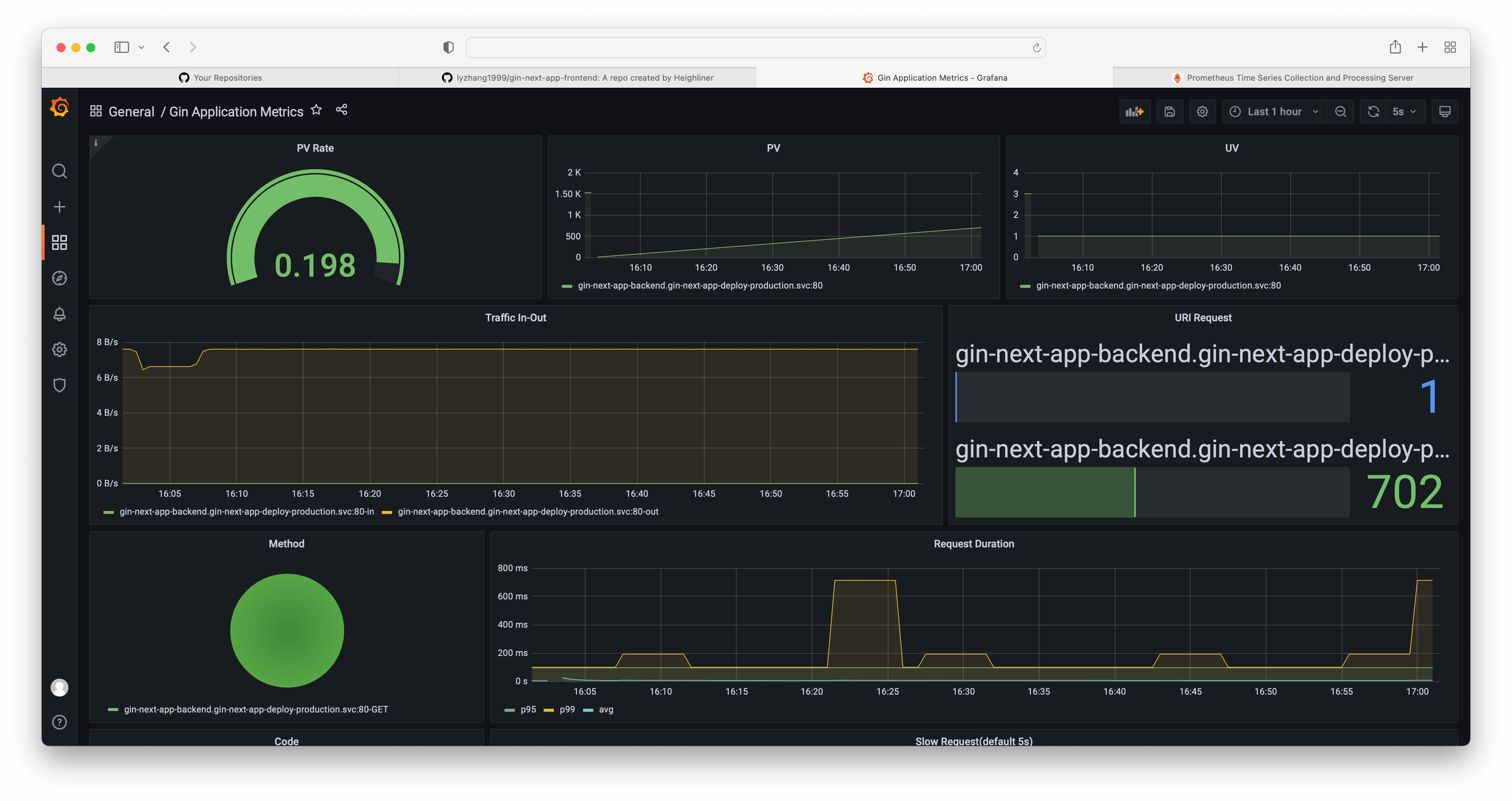Open Safari share button

tap(1395, 47)
